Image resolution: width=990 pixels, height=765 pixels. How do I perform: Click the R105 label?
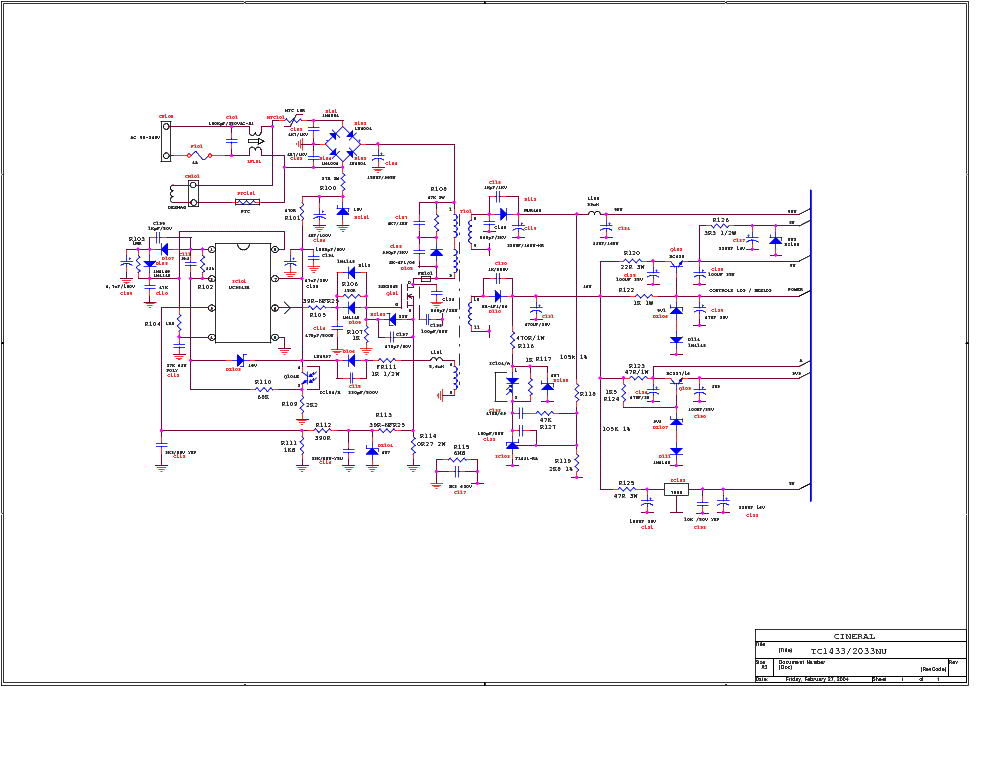pyautogui.click(x=318, y=315)
